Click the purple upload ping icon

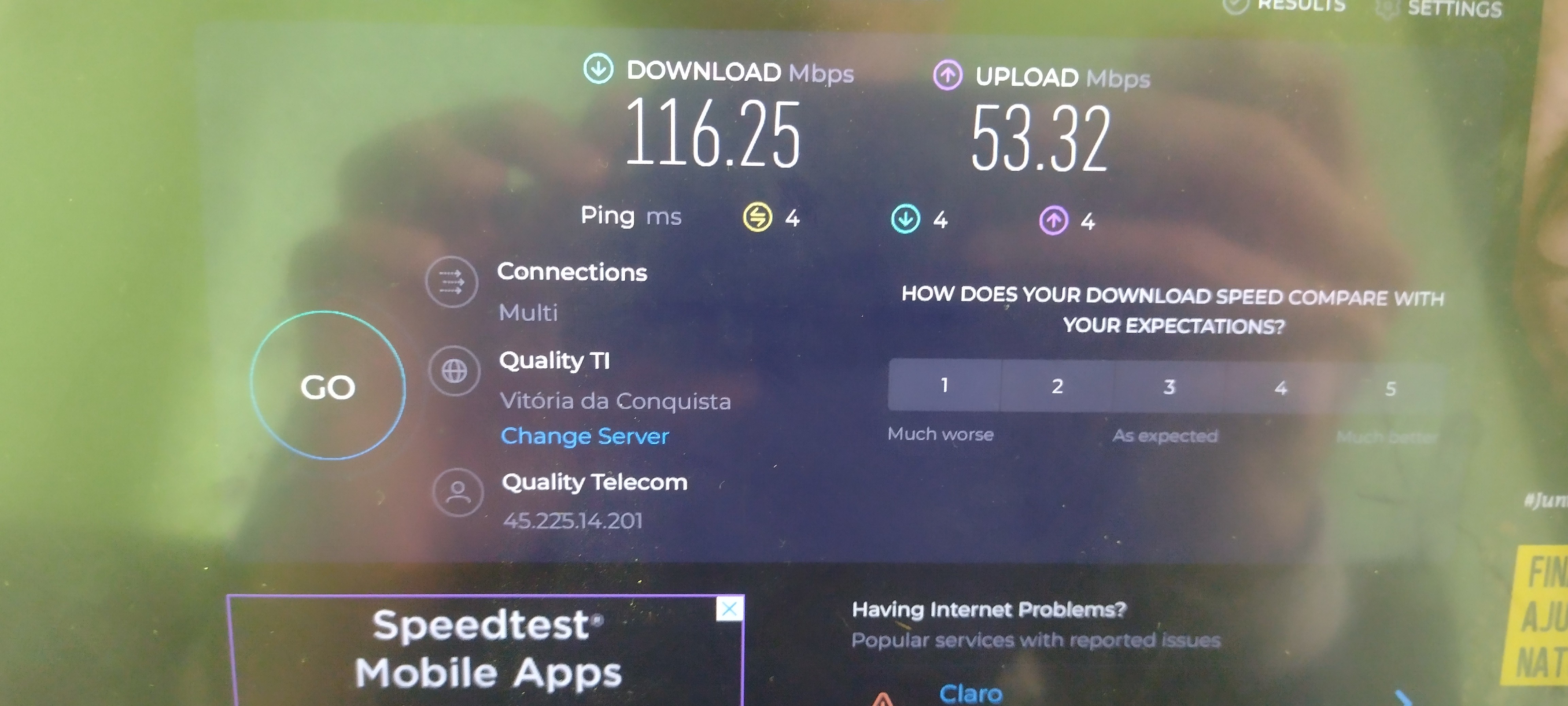(x=1053, y=220)
